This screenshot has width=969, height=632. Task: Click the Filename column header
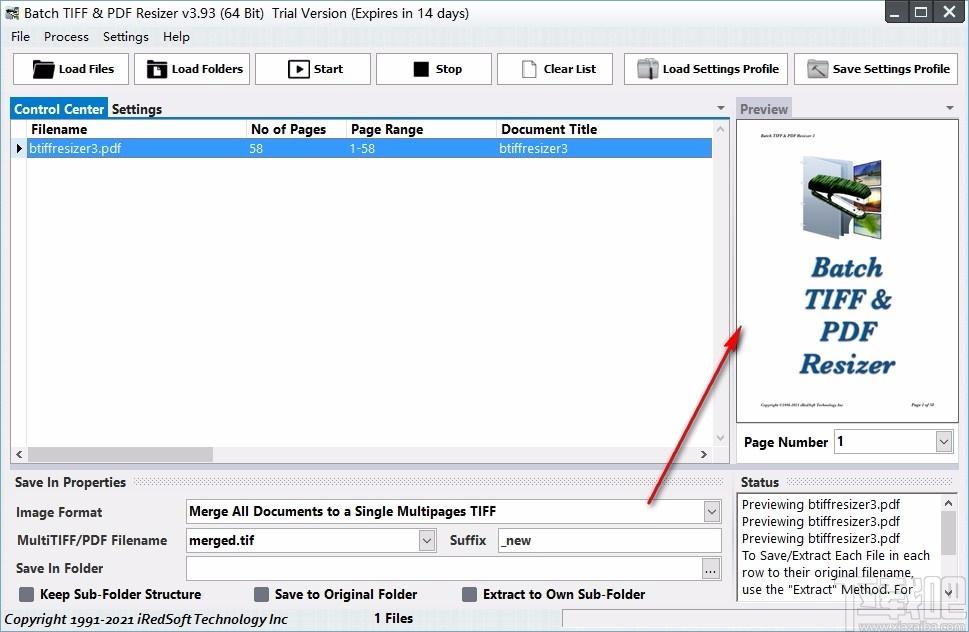coord(136,129)
